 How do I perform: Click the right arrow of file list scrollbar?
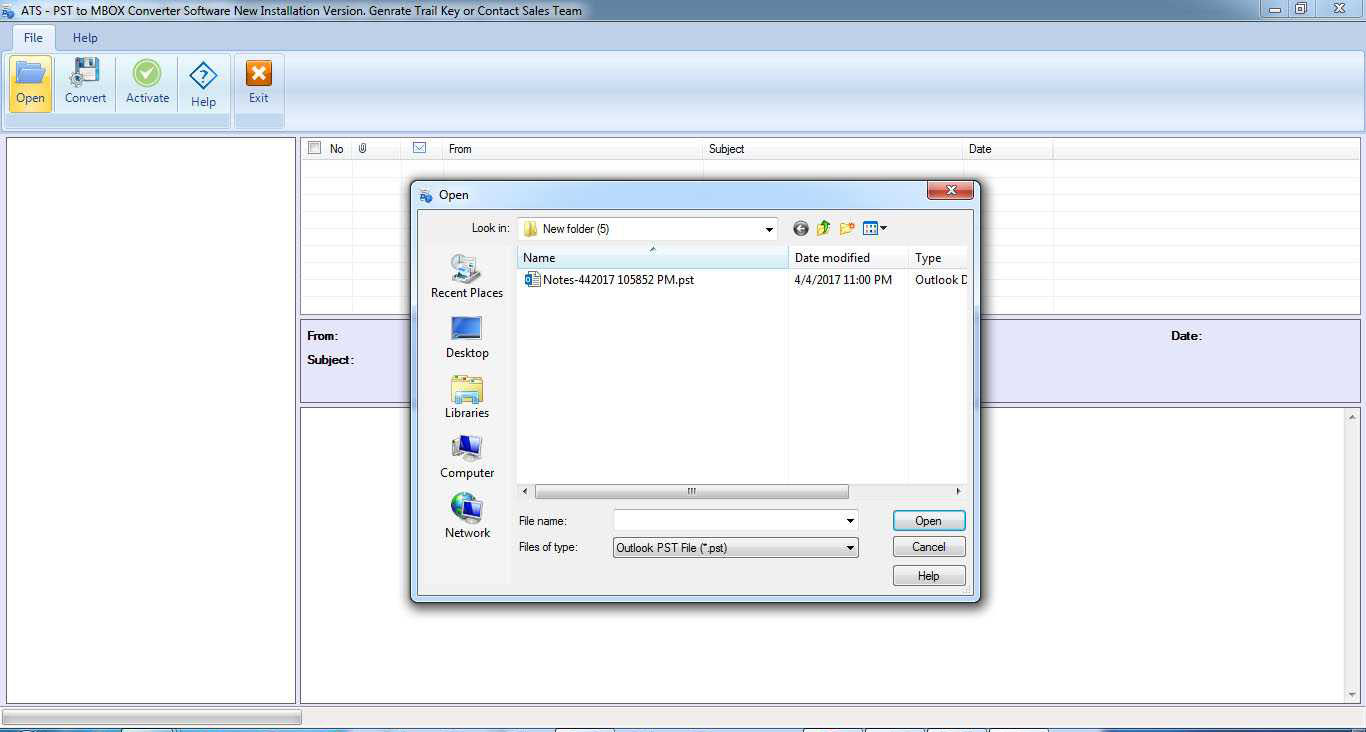point(958,492)
